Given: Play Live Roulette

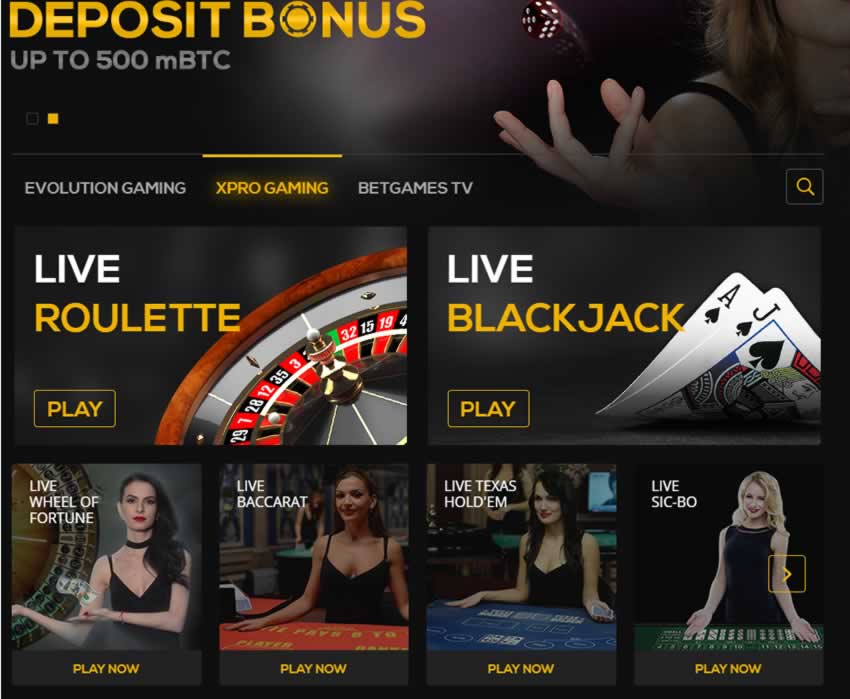Looking at the screenshot, I should click(75, 408).
